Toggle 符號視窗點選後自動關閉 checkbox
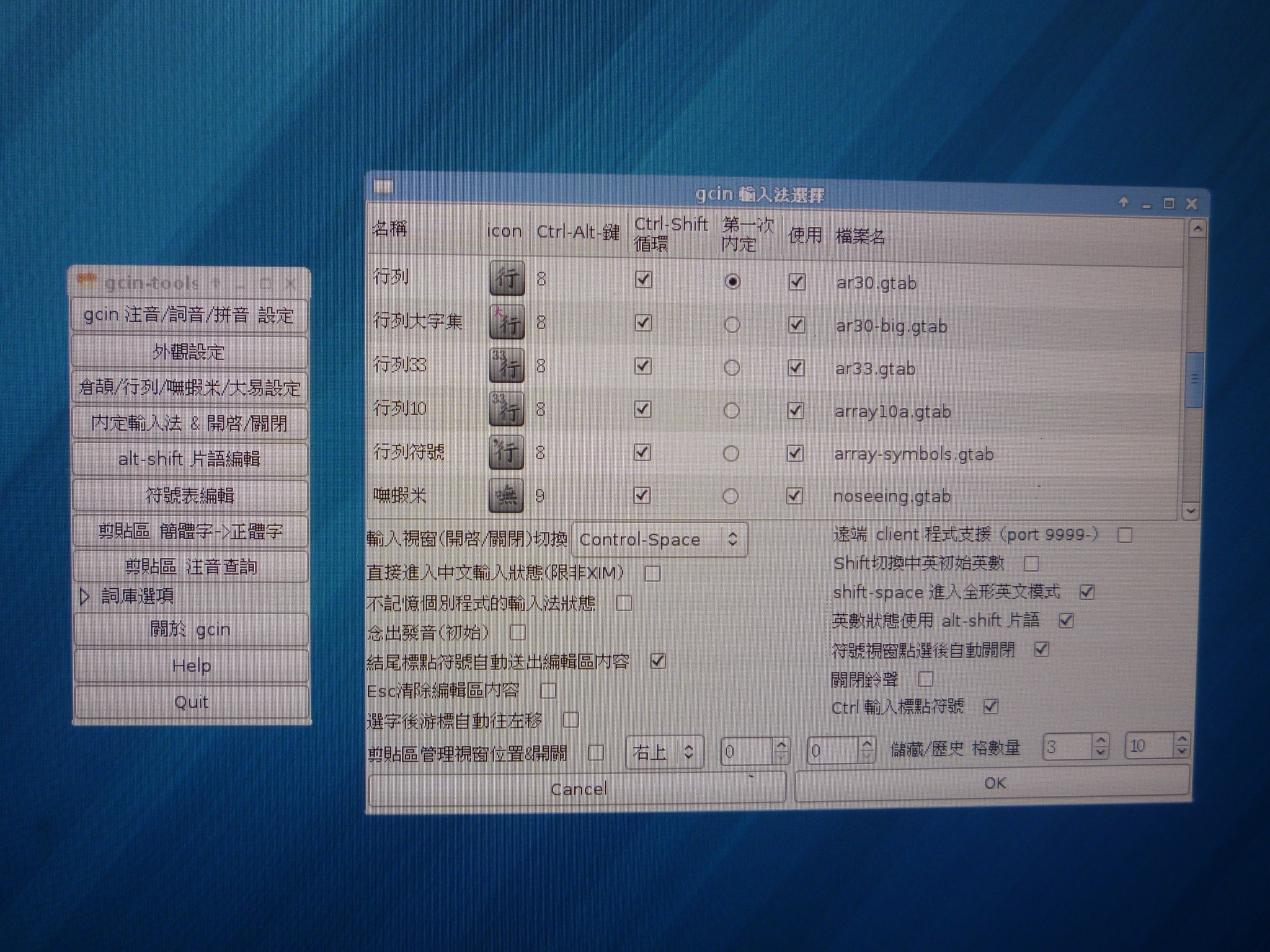Screen dimensions: 1270x952 (1041, 650)
